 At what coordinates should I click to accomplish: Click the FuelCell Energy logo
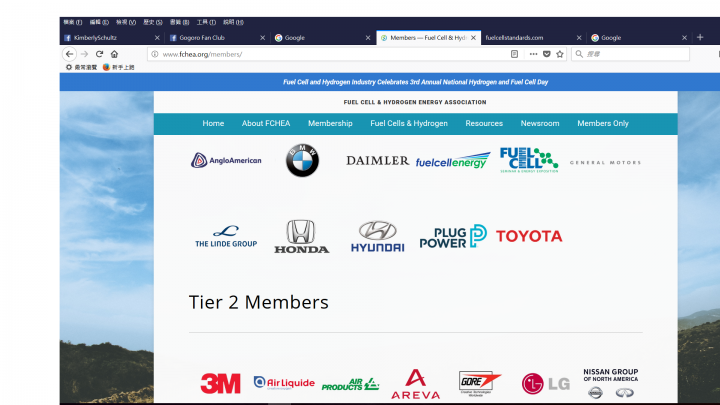click(453, 161)
